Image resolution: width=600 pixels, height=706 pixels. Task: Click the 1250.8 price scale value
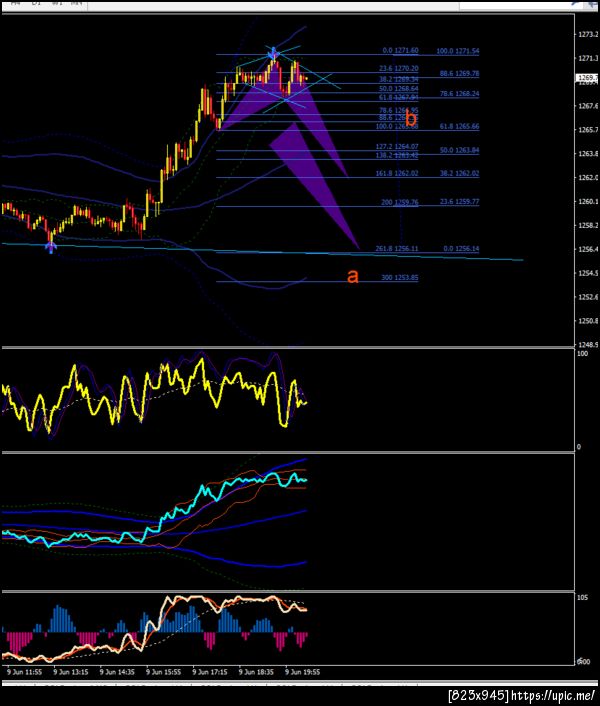588,321
